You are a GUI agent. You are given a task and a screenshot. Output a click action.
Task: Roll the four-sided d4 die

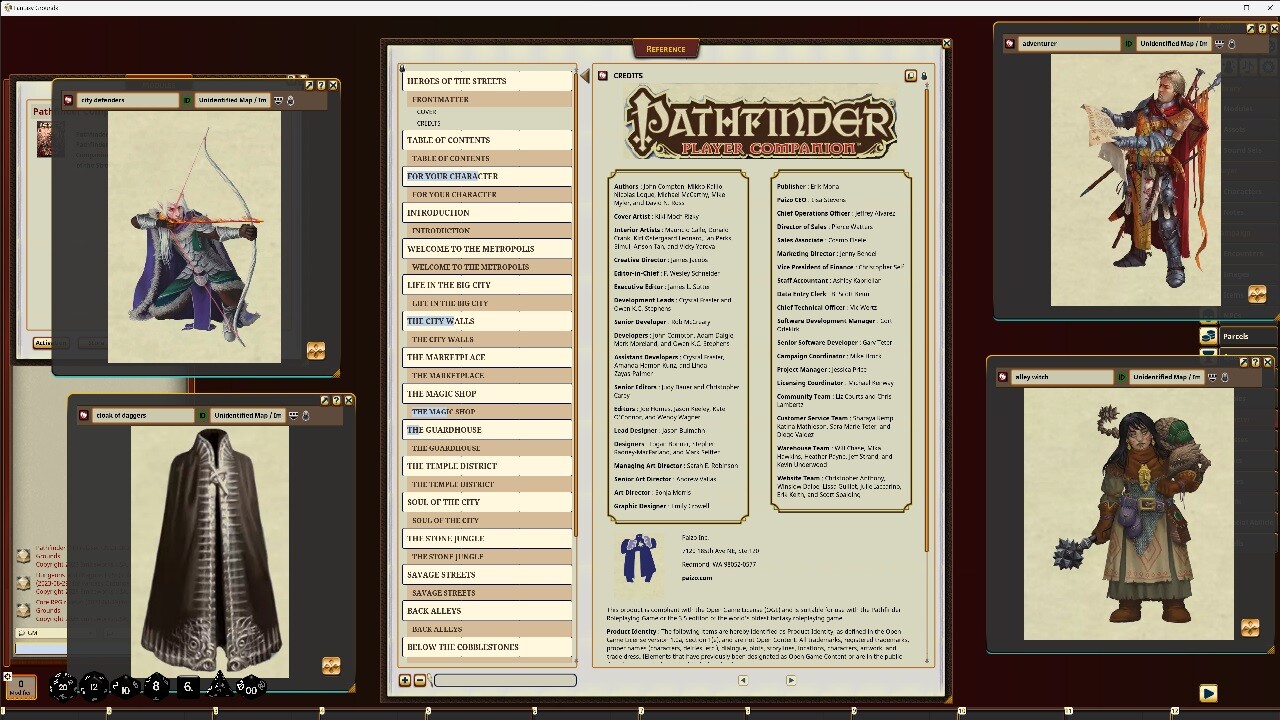point(219,686)
